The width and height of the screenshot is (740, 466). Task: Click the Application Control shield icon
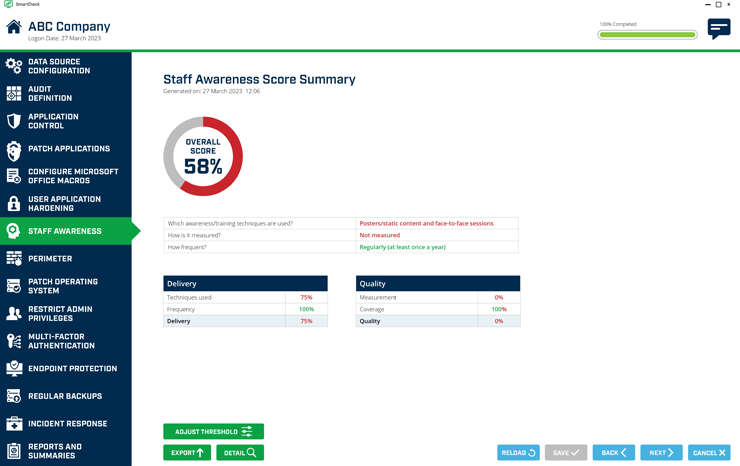14,121
